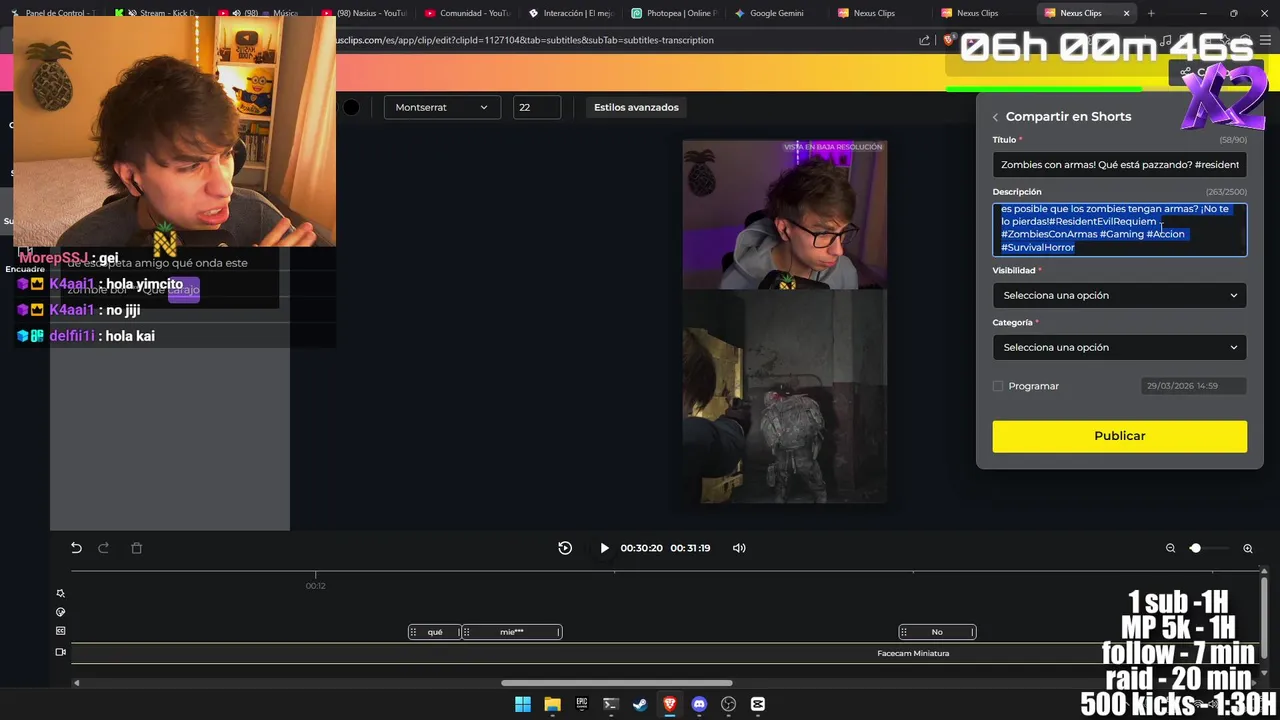Select the palette track icon
This screenshot has height=720, width=1280.
(x=61, y=612)
